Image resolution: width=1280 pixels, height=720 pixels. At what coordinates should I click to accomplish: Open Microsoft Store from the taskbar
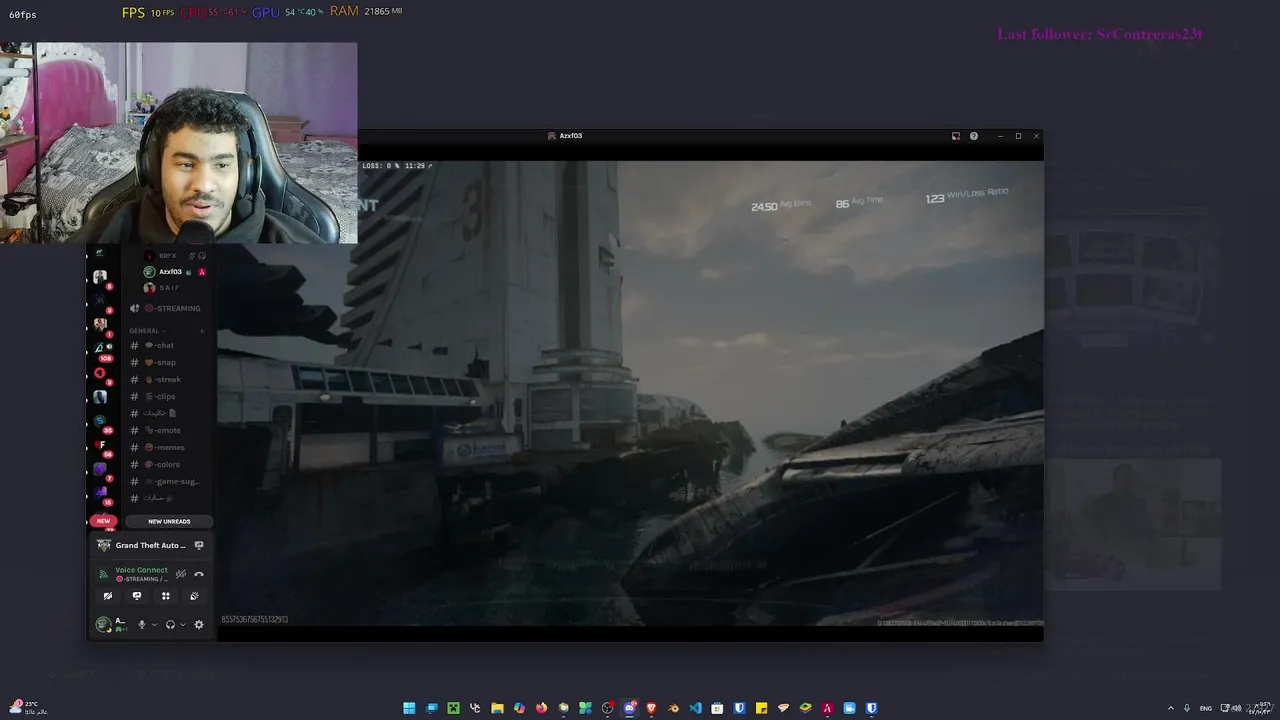(x=717, y=708)
